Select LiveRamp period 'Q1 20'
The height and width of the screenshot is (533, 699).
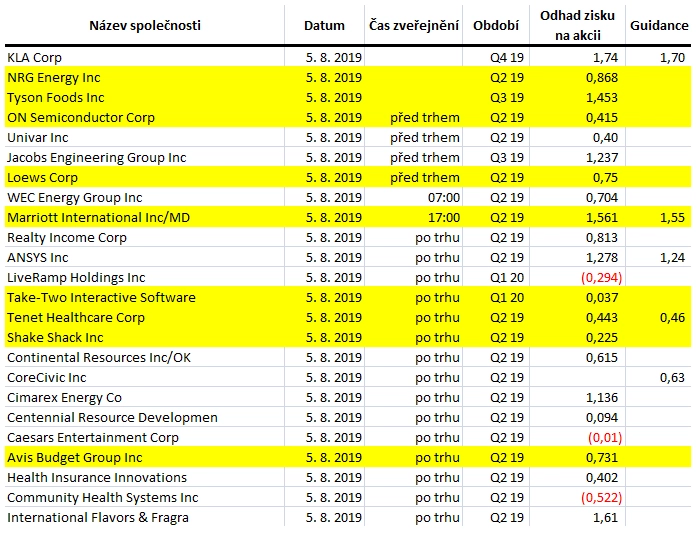pos(507,278)
